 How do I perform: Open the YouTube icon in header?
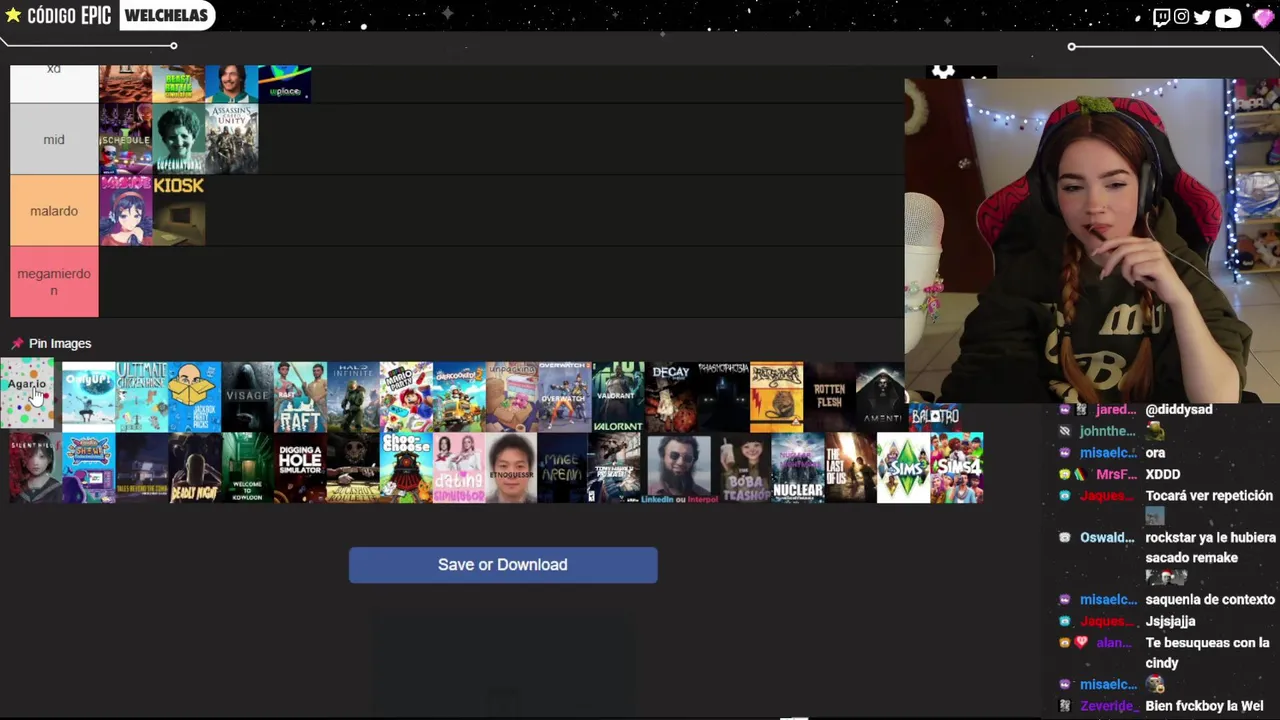point(1228,17)
